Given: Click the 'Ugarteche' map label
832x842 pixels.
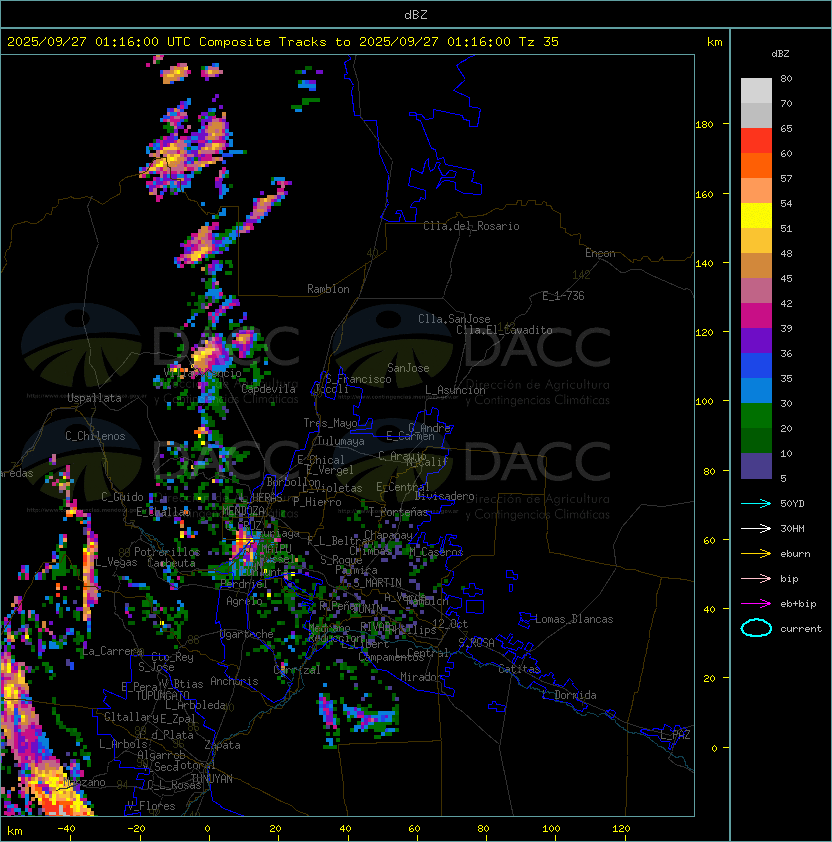Looking at the screenshot, I should (x=247, y=634).
